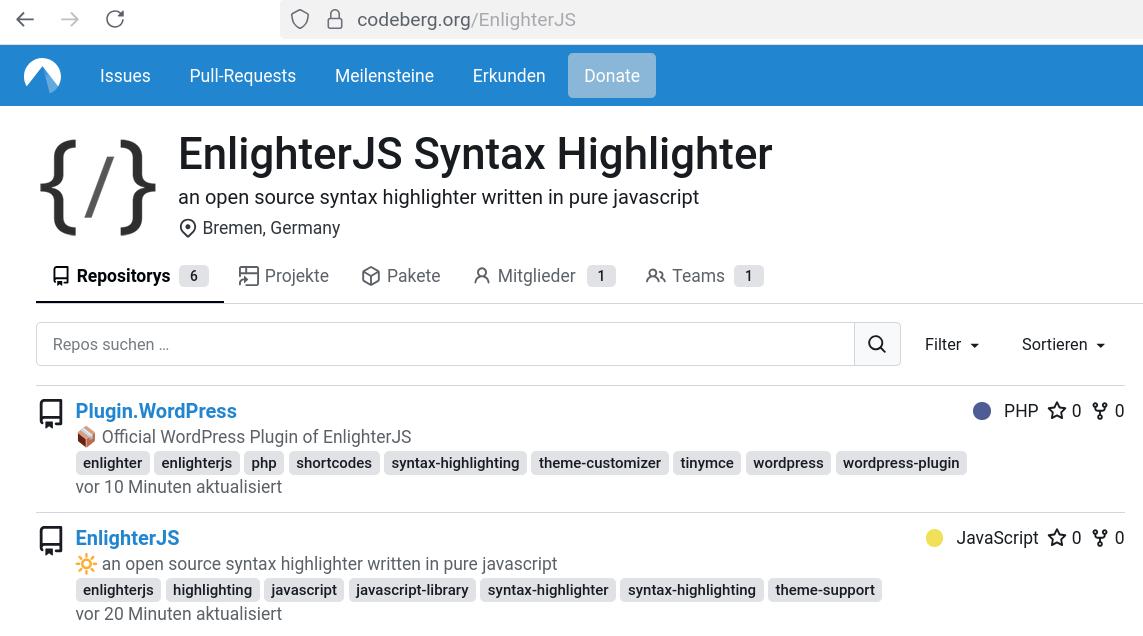Click the repo icon beside Plugin.WordPress
This screenshot has height=636, width=1143.
(x=51, y=414)
